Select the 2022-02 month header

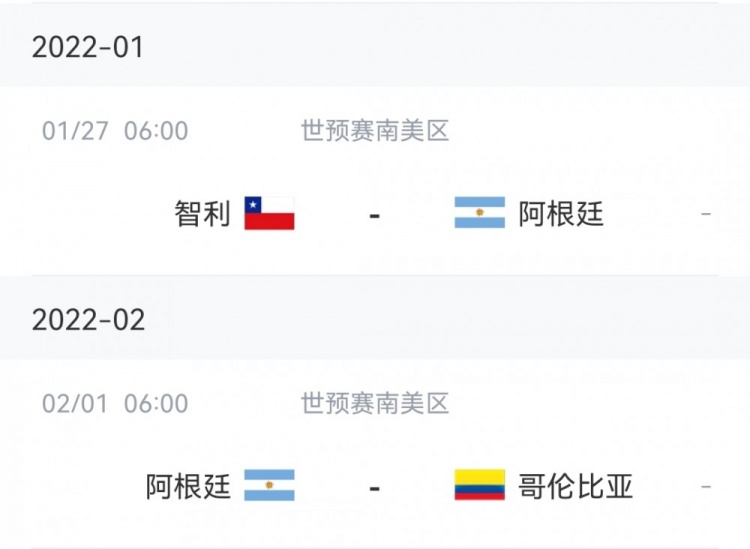(375, 319)
